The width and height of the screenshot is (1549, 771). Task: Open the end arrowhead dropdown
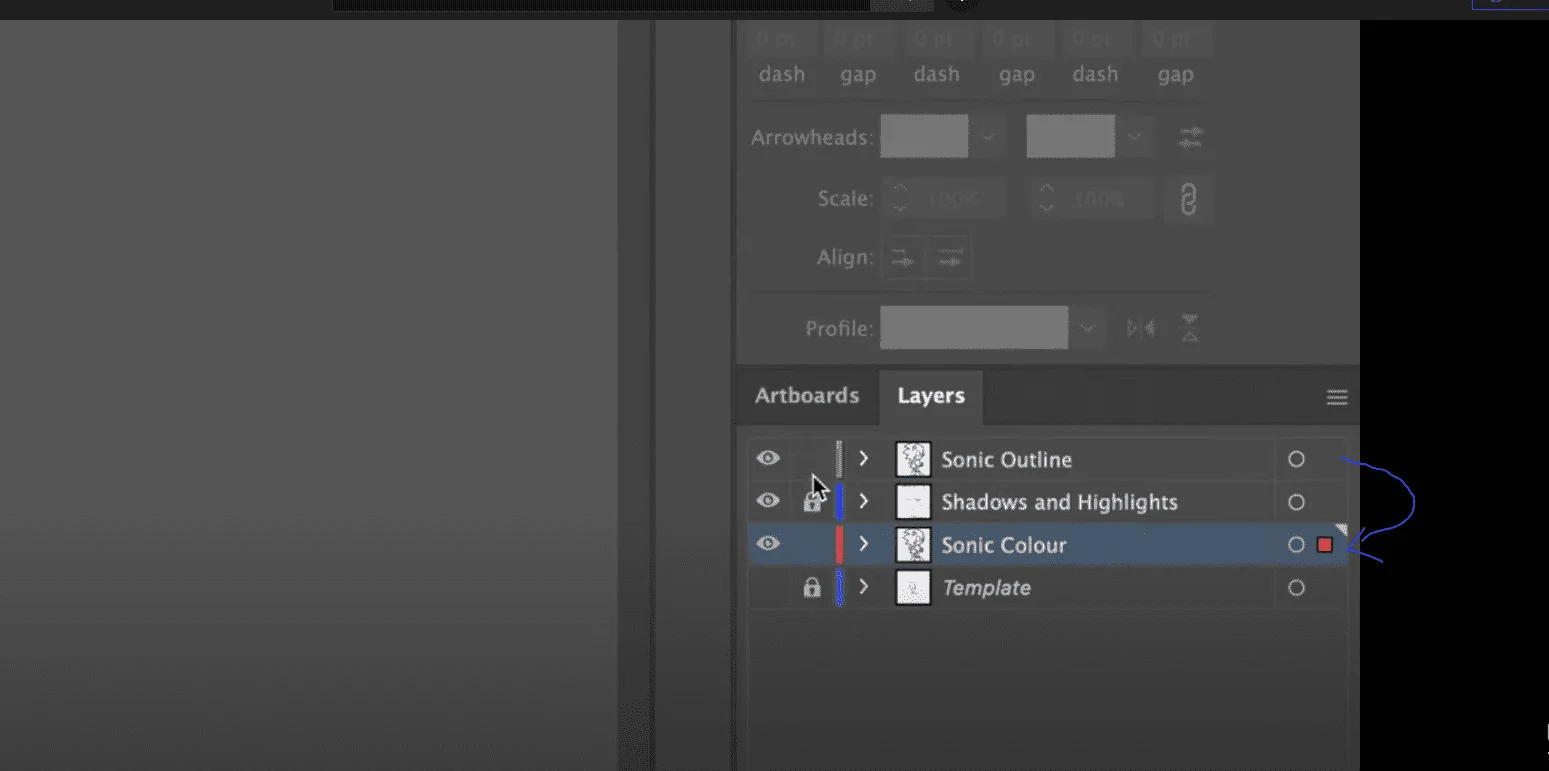1135,137
